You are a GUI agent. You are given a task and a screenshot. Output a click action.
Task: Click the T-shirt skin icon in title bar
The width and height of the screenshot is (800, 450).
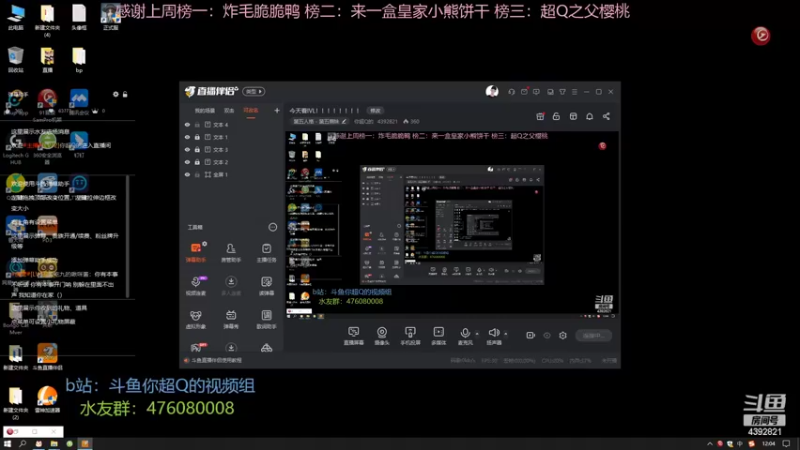pyautogui.click(x=562, y=92)
